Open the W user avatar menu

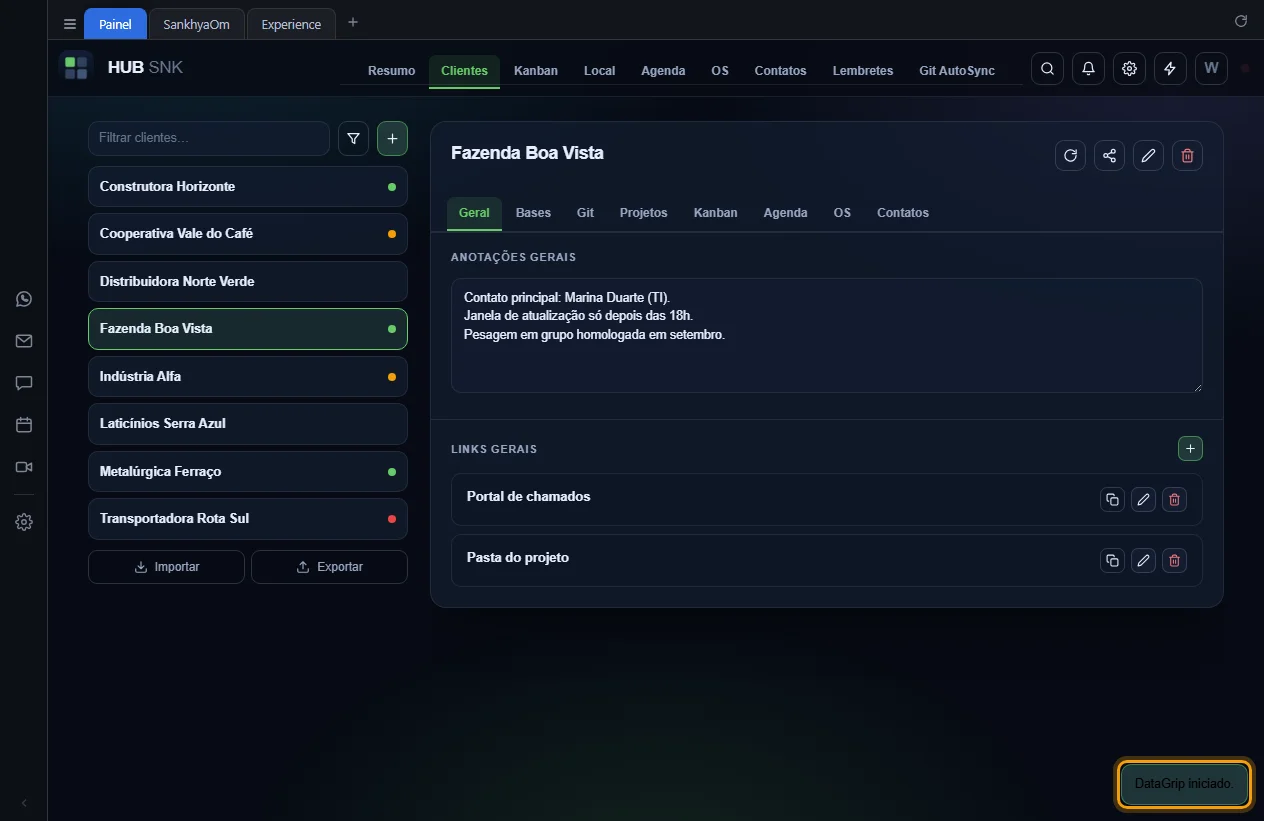pos(1211,69)
